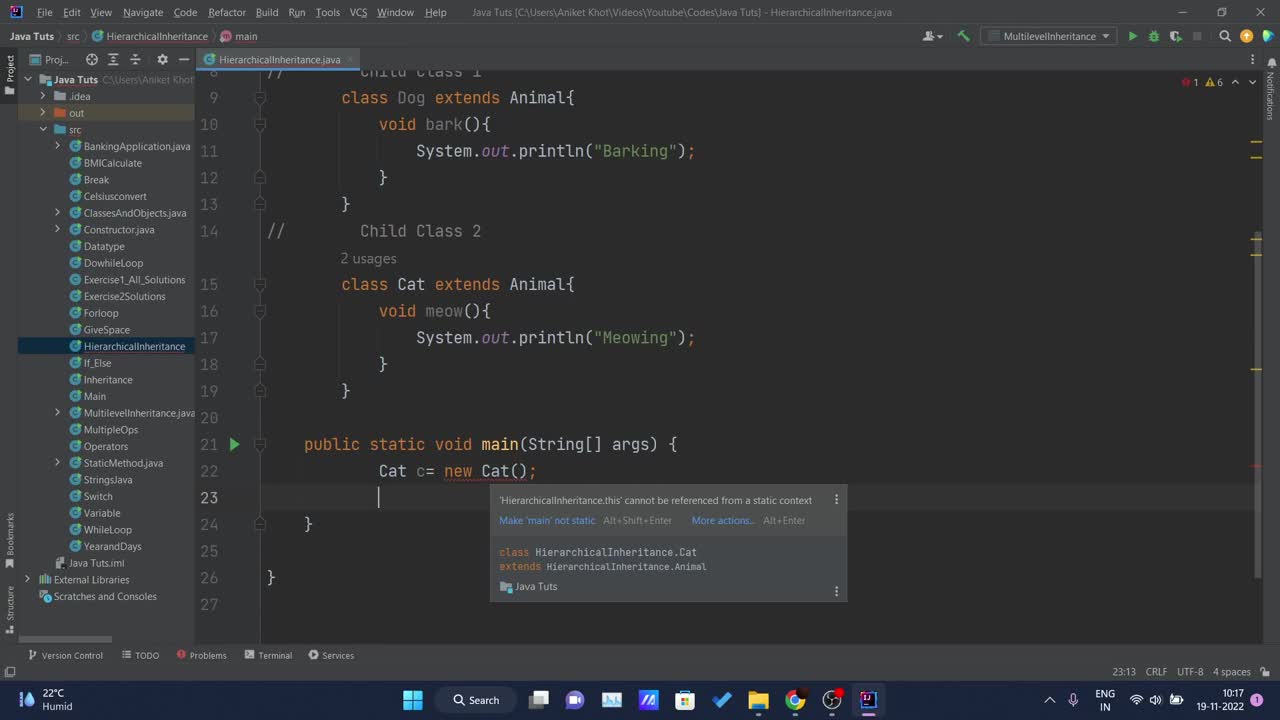Run with coverage shield icon
The image size is (1280, 720).
pyautogui.click(x=1175, y=36)
